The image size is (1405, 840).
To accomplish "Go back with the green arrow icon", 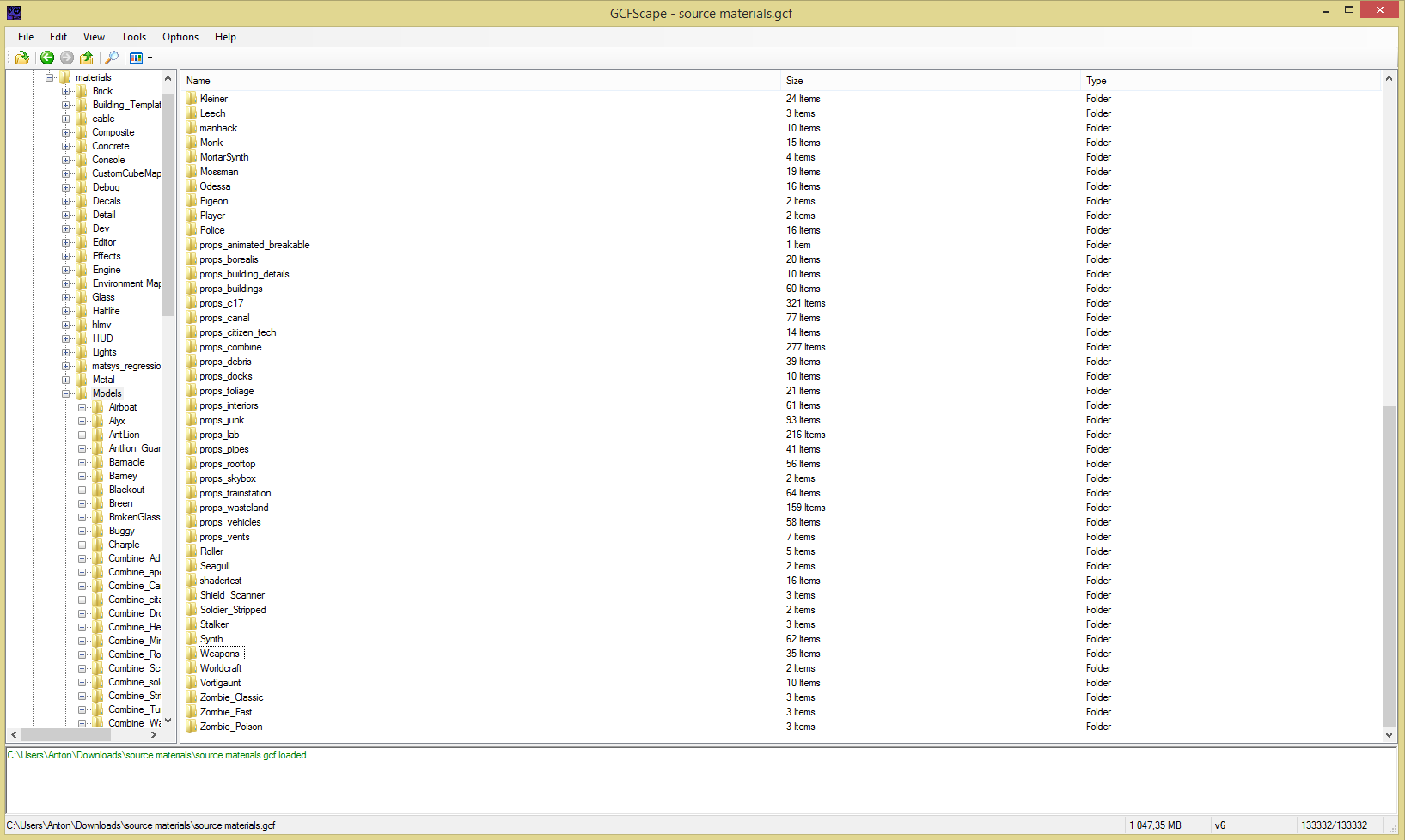I will point(47,58).
